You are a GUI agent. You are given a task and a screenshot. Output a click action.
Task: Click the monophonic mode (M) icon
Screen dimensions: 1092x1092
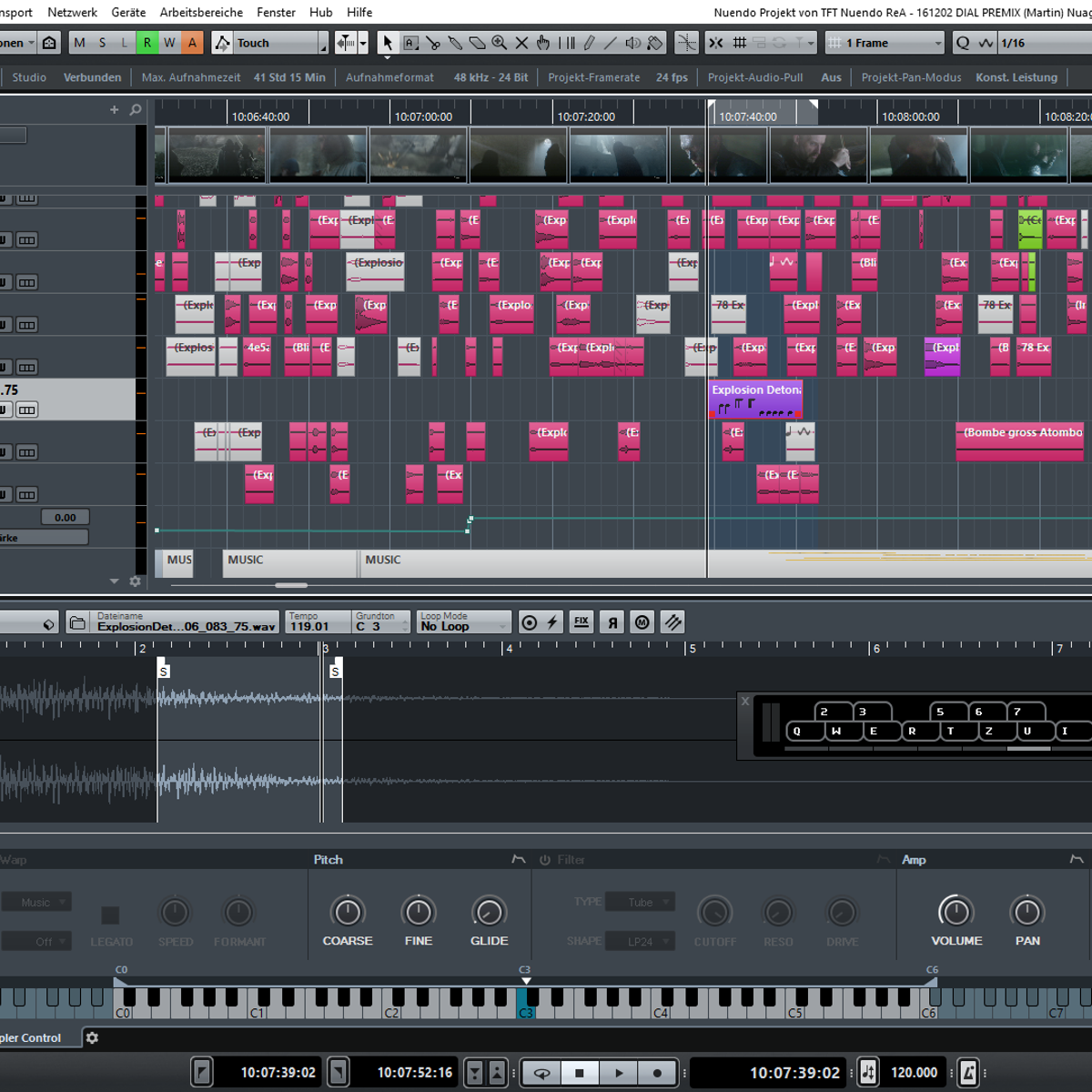click(x=642, y=622)
